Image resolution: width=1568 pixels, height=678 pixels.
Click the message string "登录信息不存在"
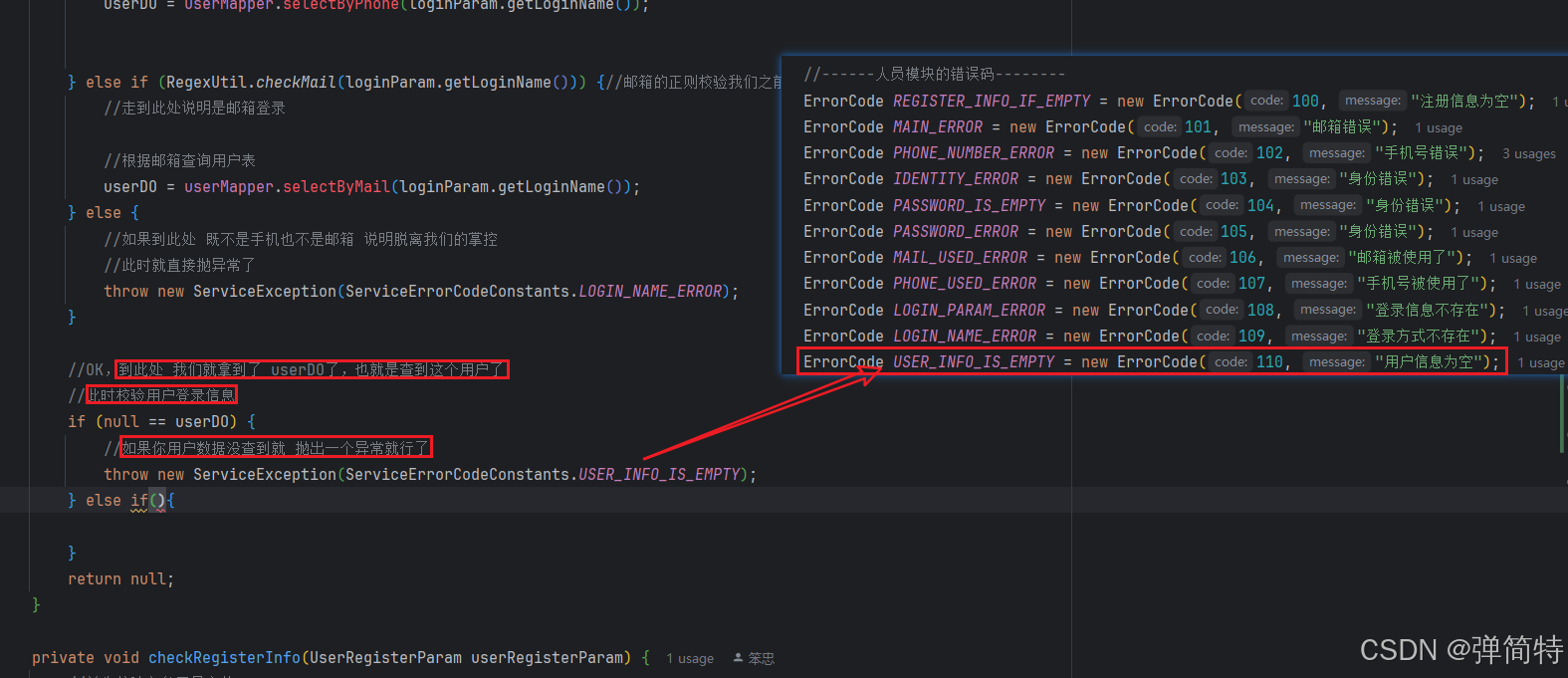coord(1429,310)
